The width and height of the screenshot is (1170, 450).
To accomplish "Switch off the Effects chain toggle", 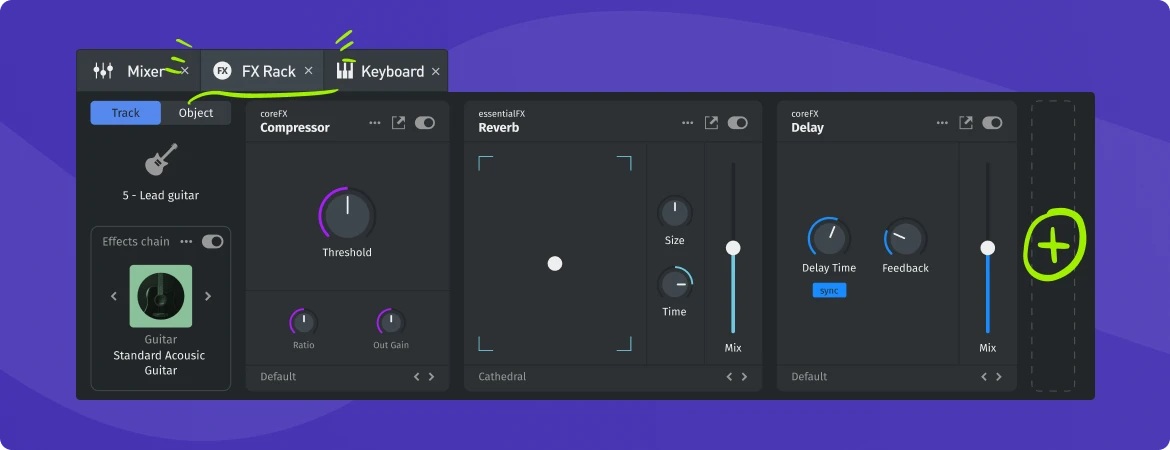I will 212,241.
